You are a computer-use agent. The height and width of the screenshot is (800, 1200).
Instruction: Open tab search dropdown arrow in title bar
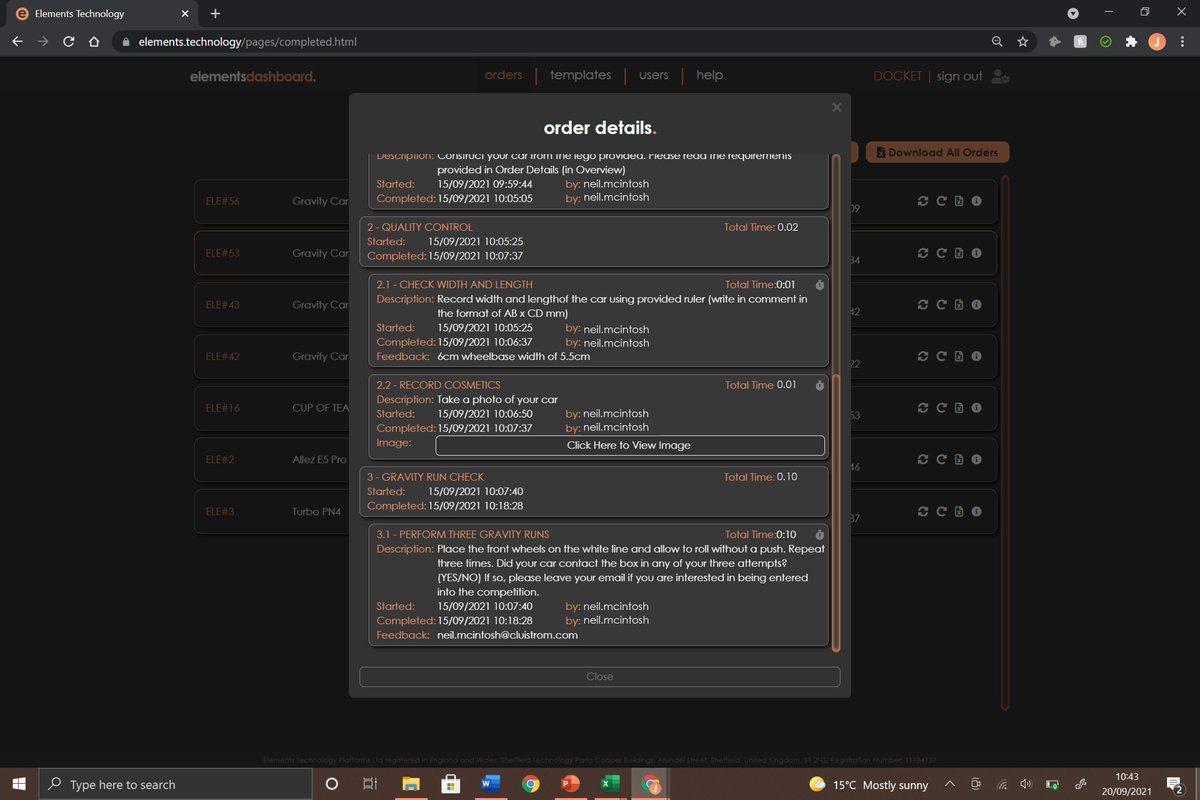(1073, 13)
